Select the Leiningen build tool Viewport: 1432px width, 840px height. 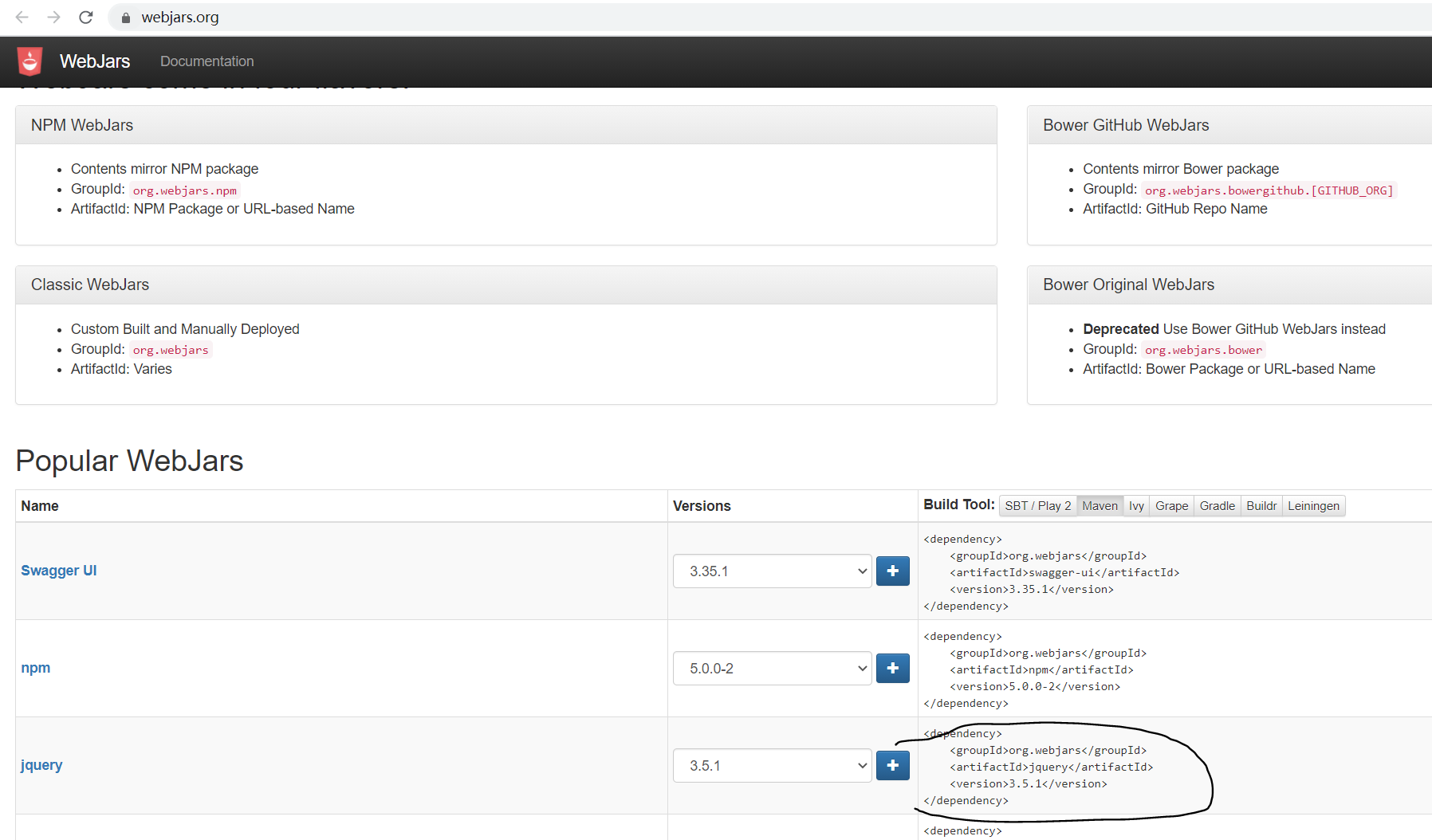tap(1314, 506)
